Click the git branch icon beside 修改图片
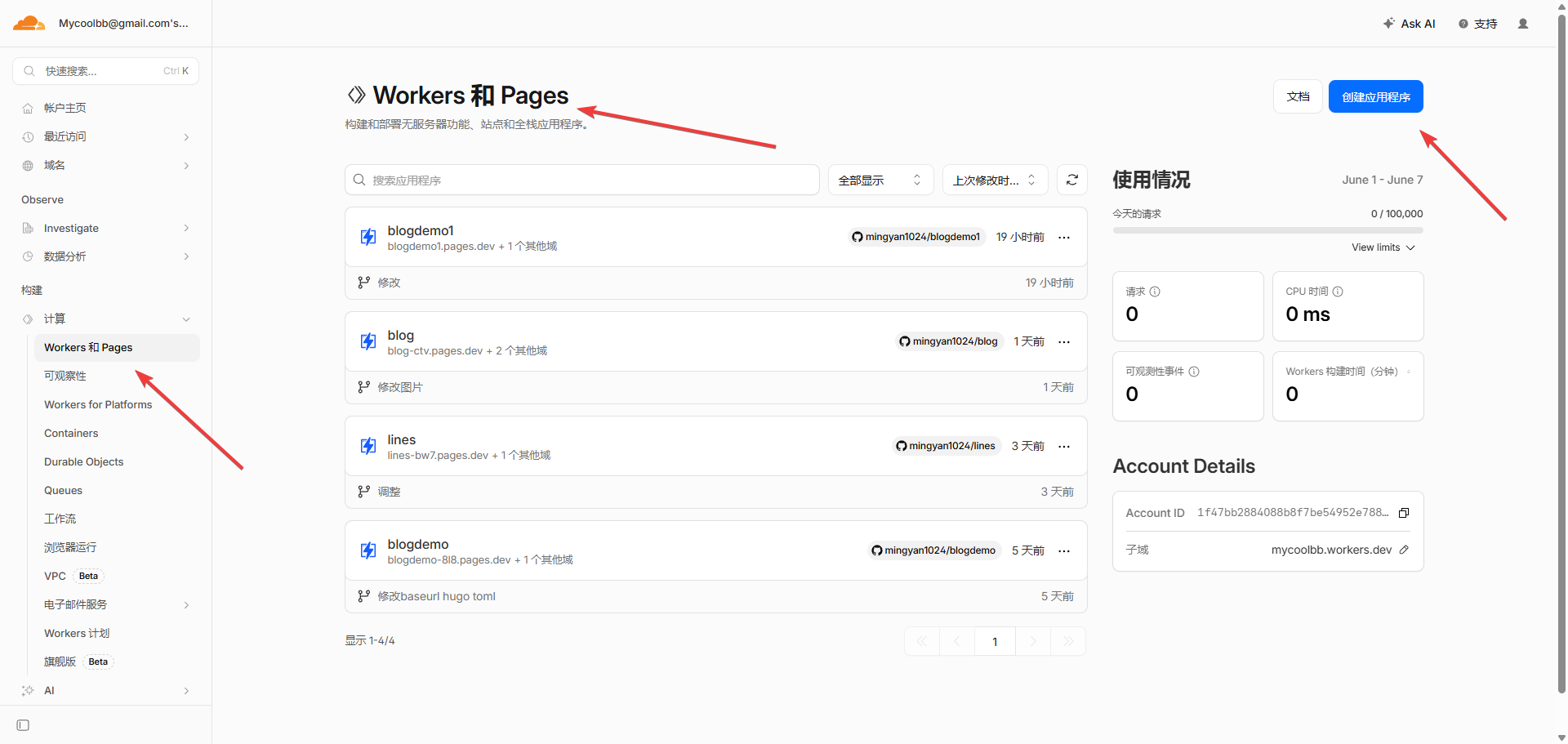Screen dimensions: 1568x744 click(364, 387)
